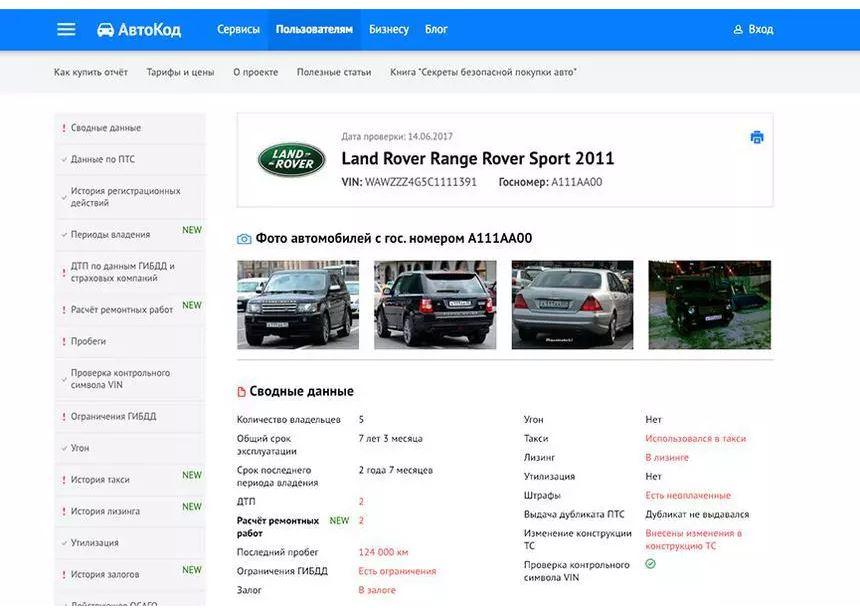Open the hamburger menu icon
Image resolution: width=860 pixels, height=611 pixels.
click(66, 29)
